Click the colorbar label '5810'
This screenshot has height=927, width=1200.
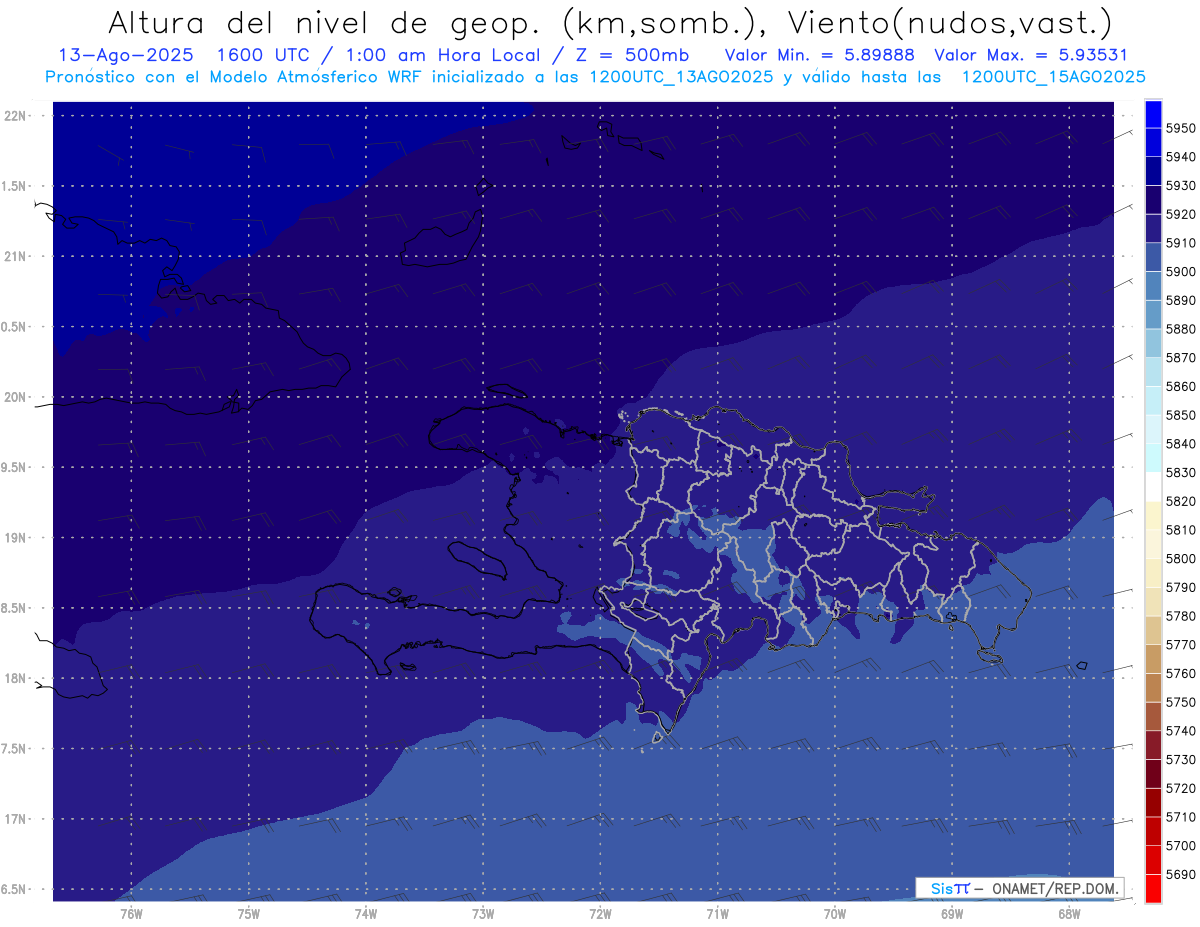click(x=1181, y=530)
